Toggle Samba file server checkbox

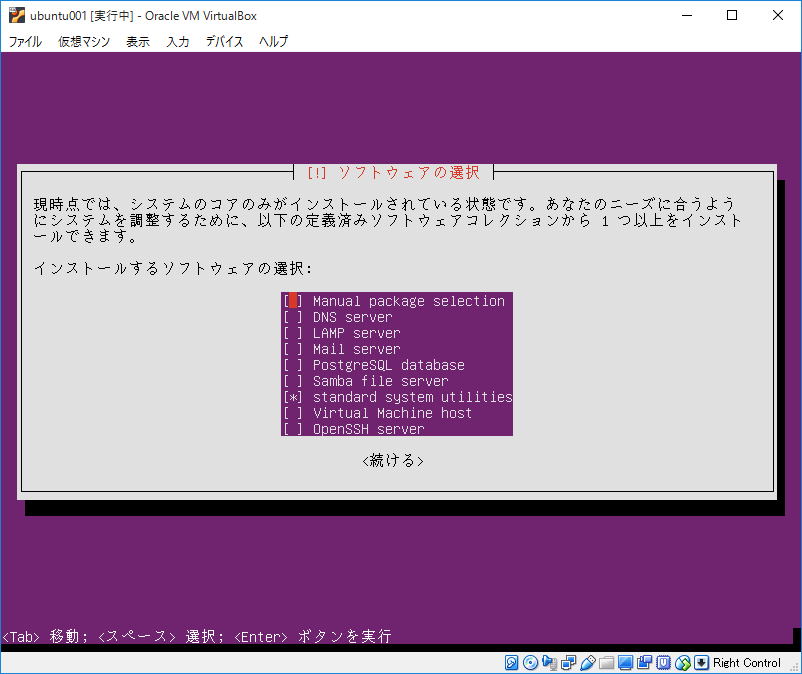pos(293,381)
